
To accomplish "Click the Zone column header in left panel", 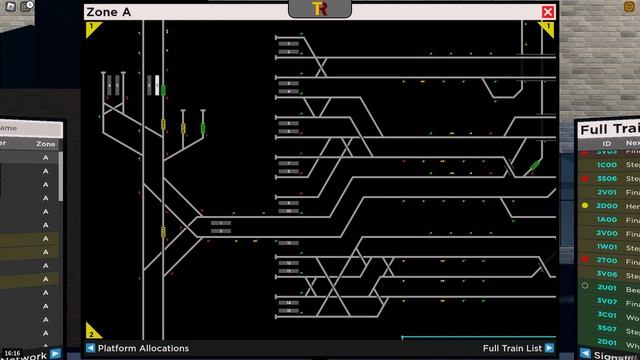I will 45,144.
